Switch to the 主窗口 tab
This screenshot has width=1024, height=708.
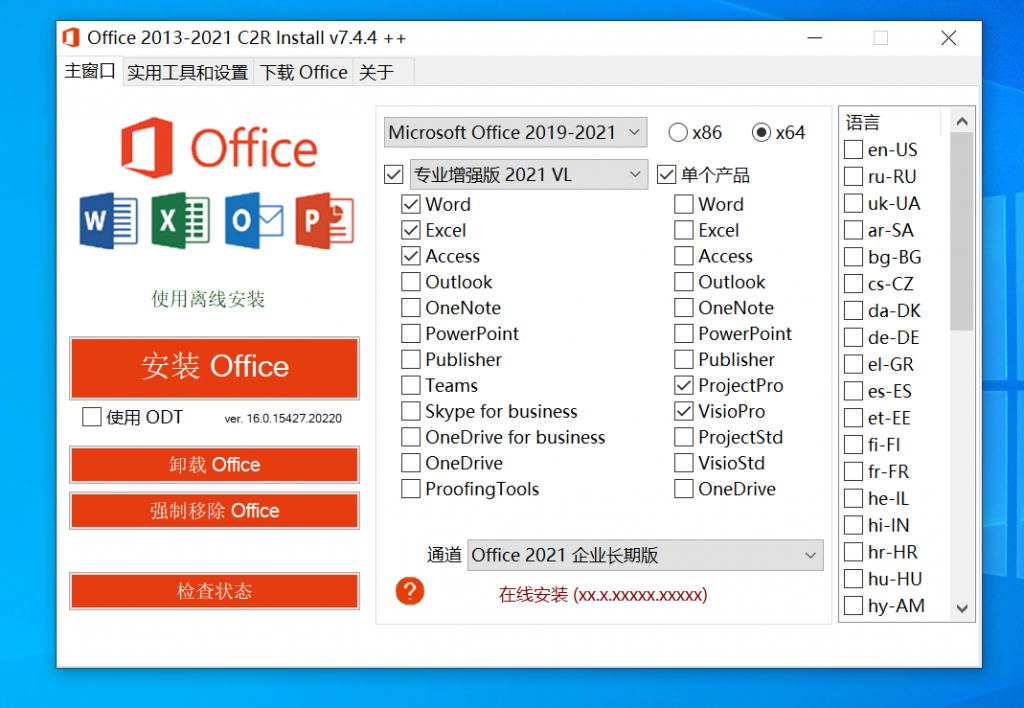(90, 71)
